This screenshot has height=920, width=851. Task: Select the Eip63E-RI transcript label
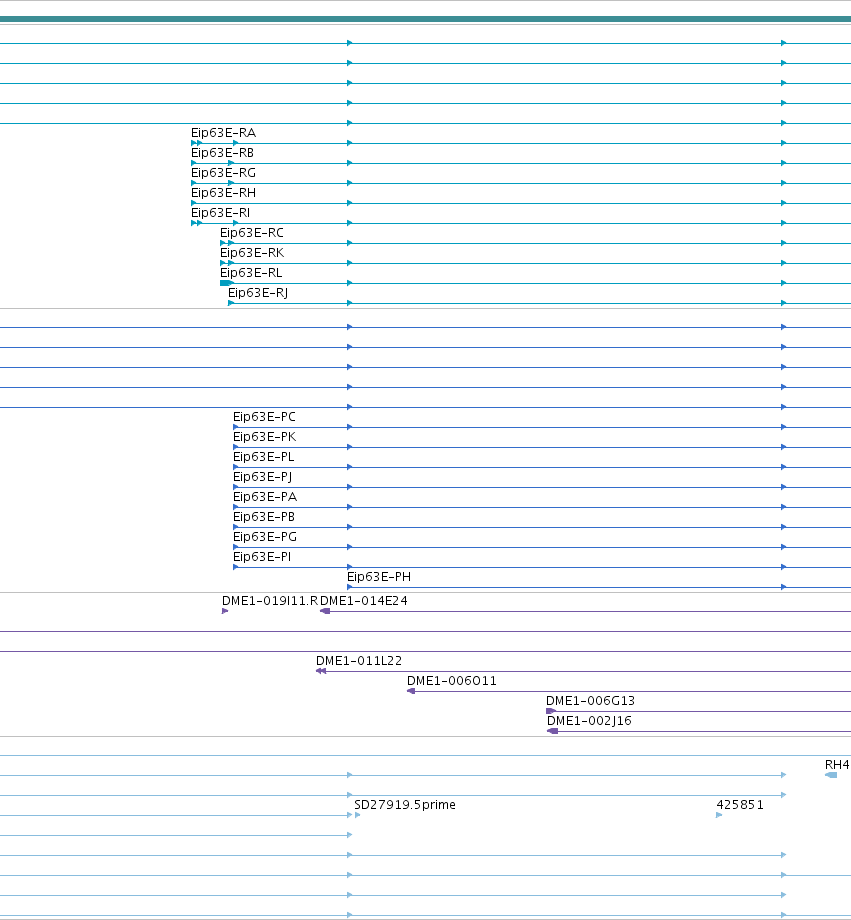(x=221, y=213)
